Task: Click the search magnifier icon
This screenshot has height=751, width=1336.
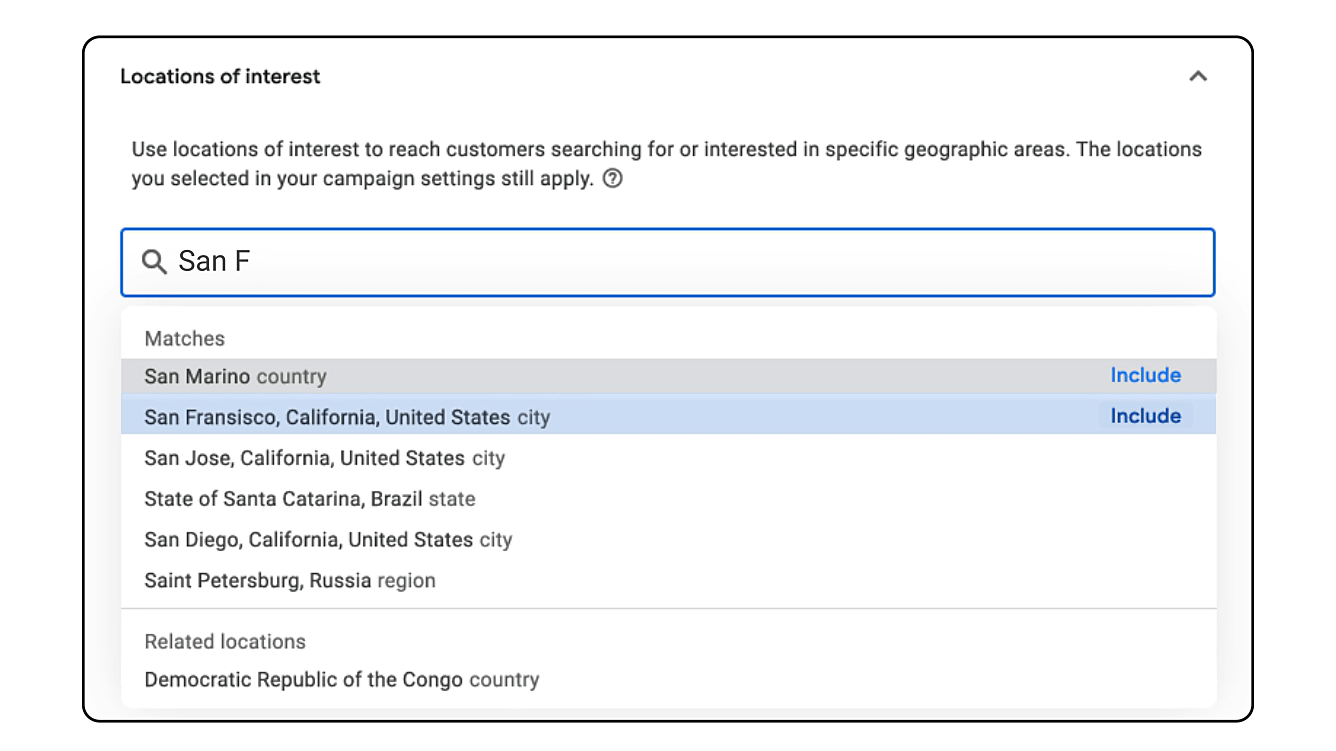Action: pos(154,262)
